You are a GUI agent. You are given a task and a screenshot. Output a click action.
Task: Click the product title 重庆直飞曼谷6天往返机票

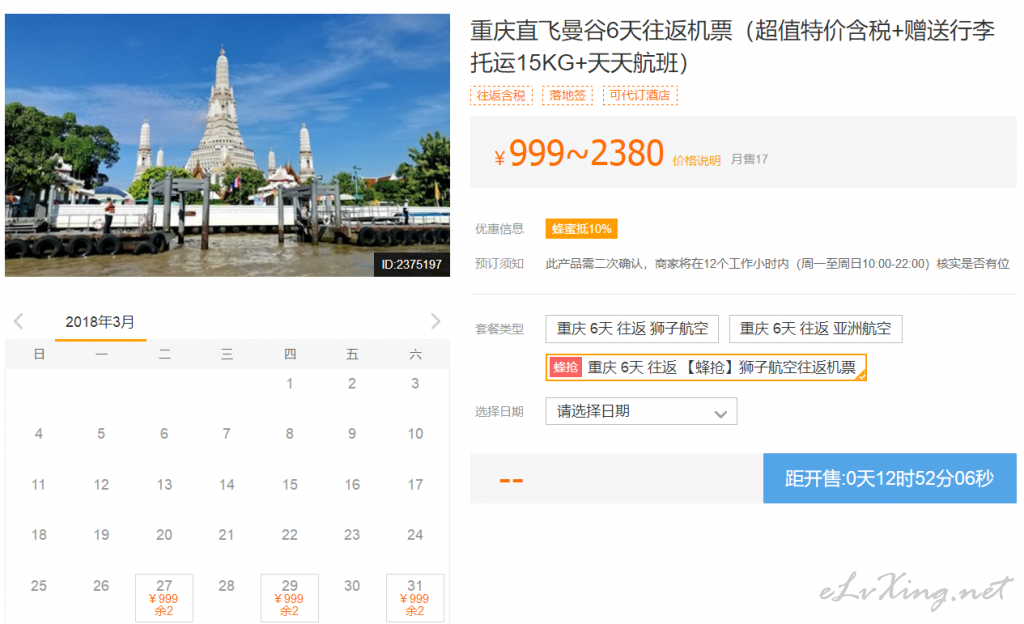coord(733,46)
